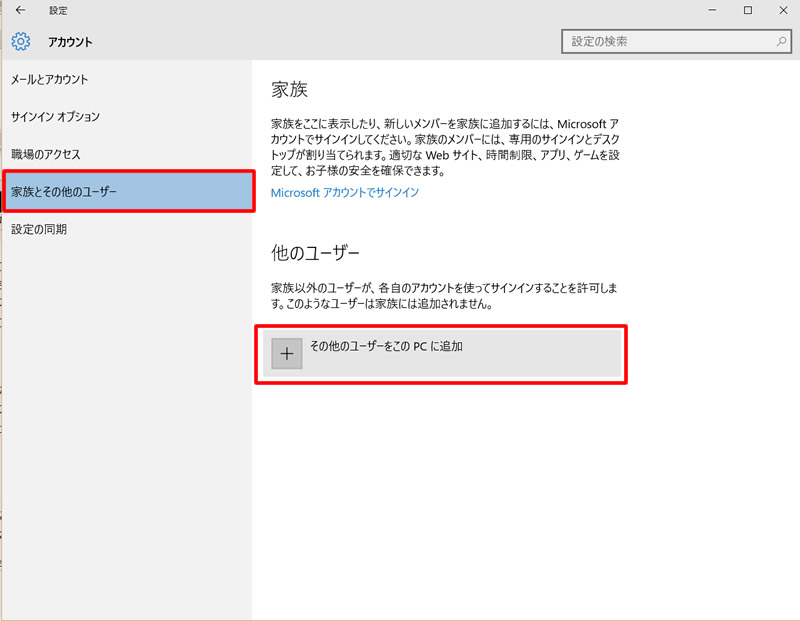The width and height of the screenshot is (800, 621).
Task: Close the Settings window
Action: pos(783,10)
